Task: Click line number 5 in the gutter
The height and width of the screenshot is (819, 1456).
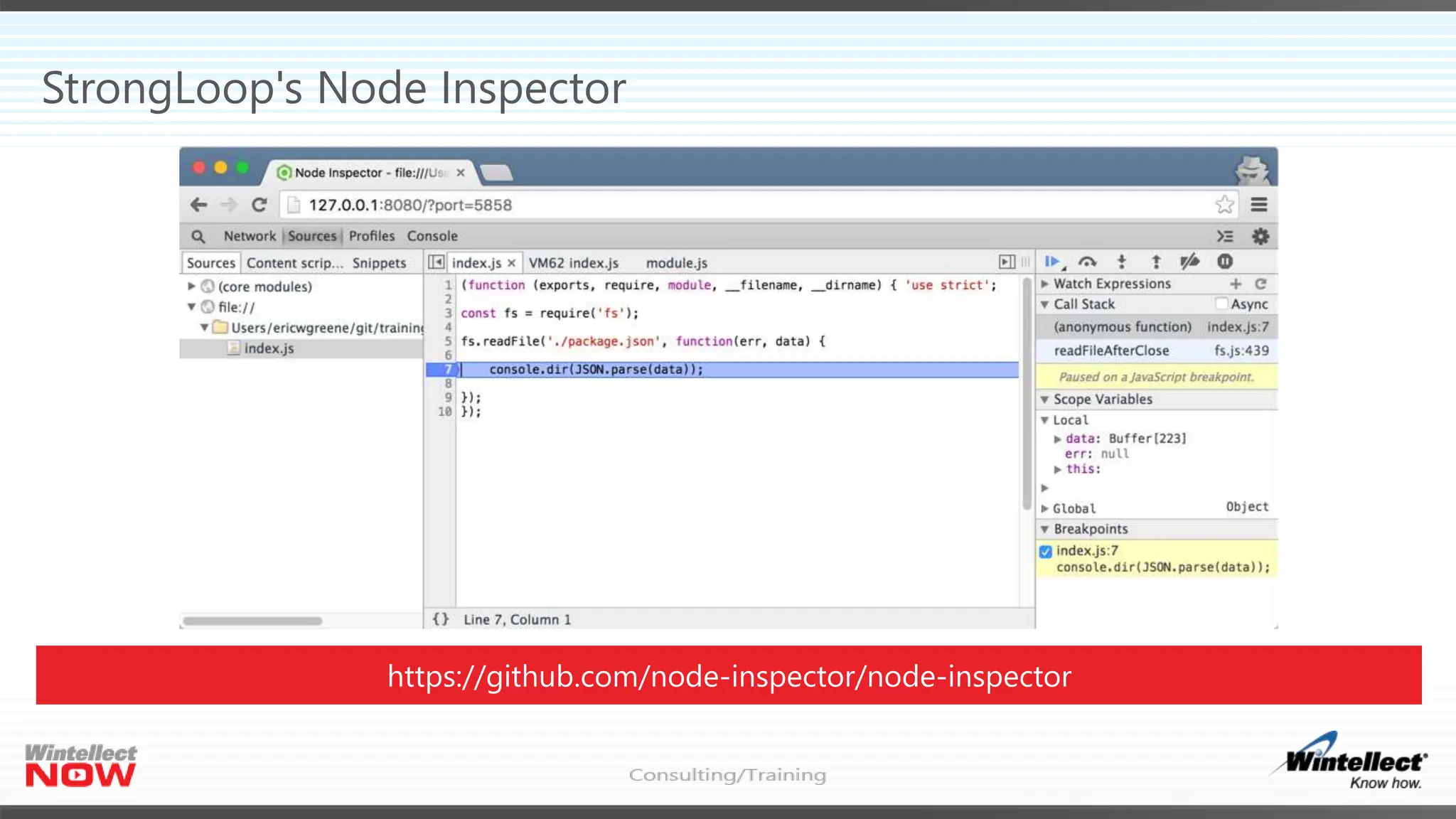Action: [x=448, y=341]
